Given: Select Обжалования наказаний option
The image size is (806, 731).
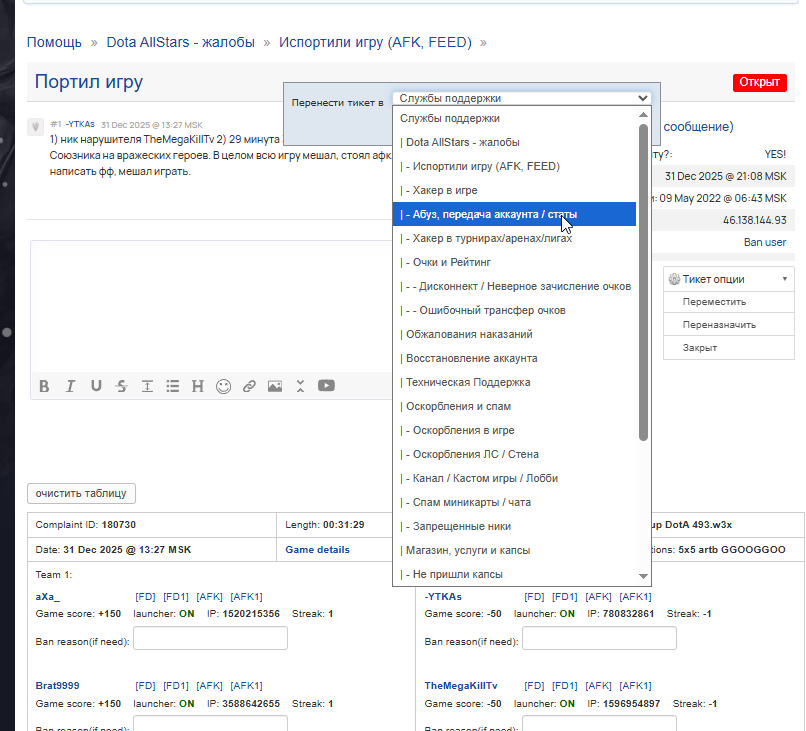Looking at the screenshot, I should [x=514, y=334].
